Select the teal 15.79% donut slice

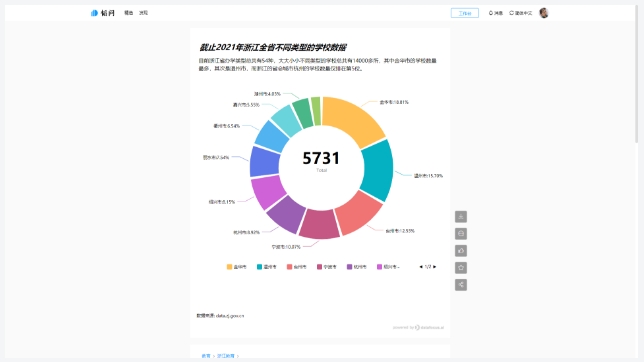[378, 171]
